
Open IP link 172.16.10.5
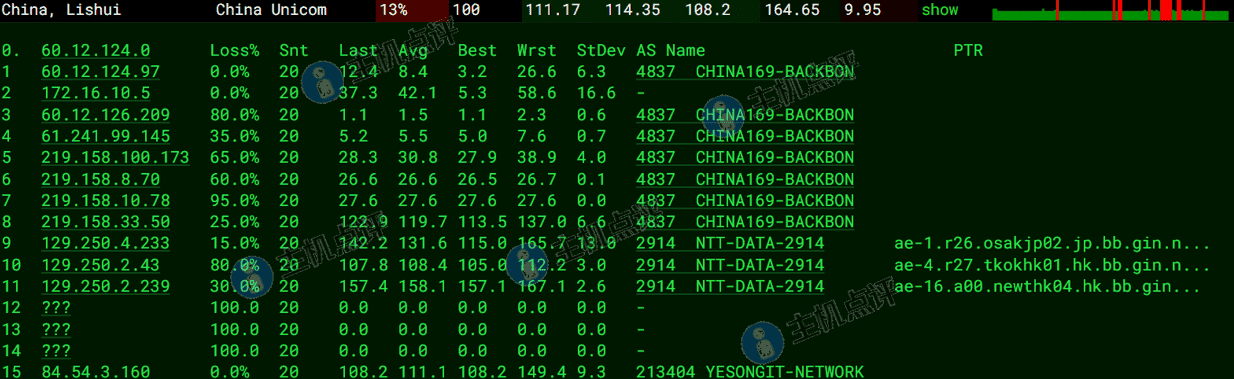(x=96, y=93)
